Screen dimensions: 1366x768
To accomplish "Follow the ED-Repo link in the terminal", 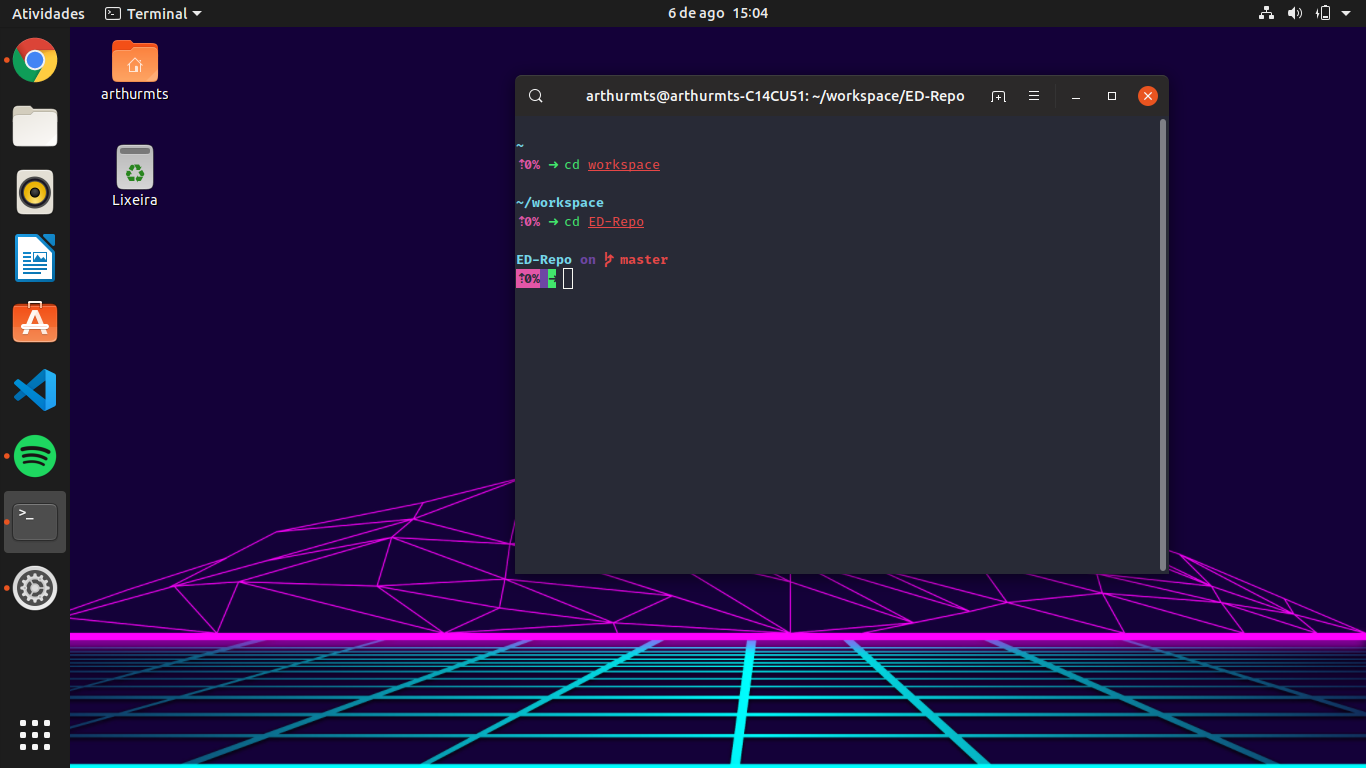I will point(615,221).
